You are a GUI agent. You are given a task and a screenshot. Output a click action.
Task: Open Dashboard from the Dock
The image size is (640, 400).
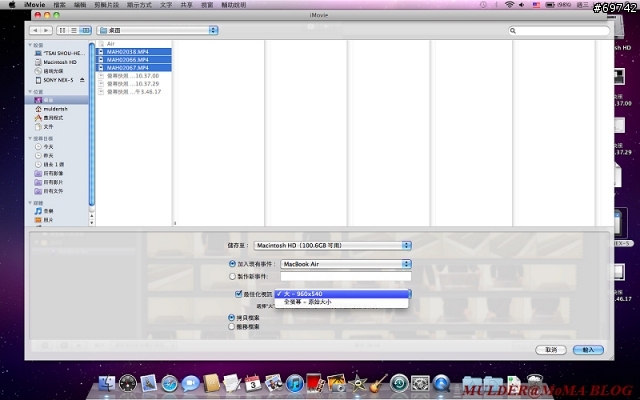tap(128, 384)
